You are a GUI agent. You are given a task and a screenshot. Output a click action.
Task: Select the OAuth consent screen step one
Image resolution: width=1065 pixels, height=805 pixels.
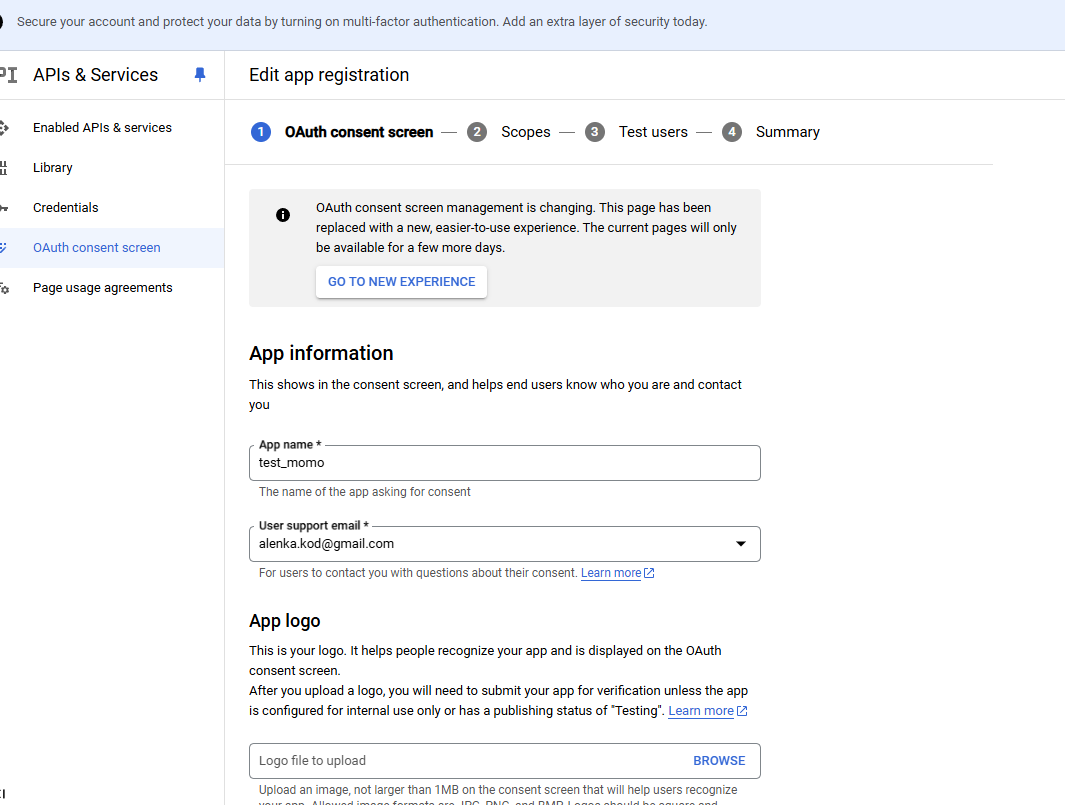[x=358, y=132]
